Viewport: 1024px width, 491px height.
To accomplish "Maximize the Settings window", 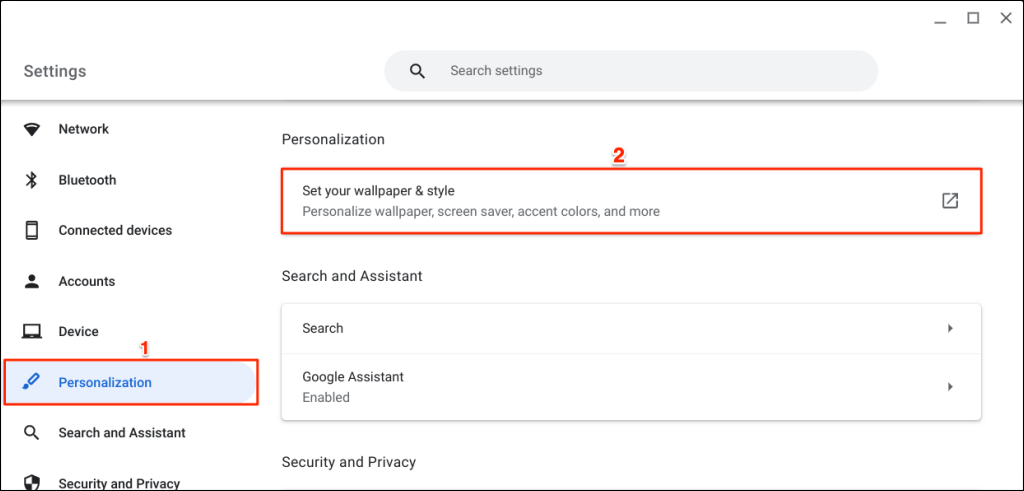I will (973, 18).
